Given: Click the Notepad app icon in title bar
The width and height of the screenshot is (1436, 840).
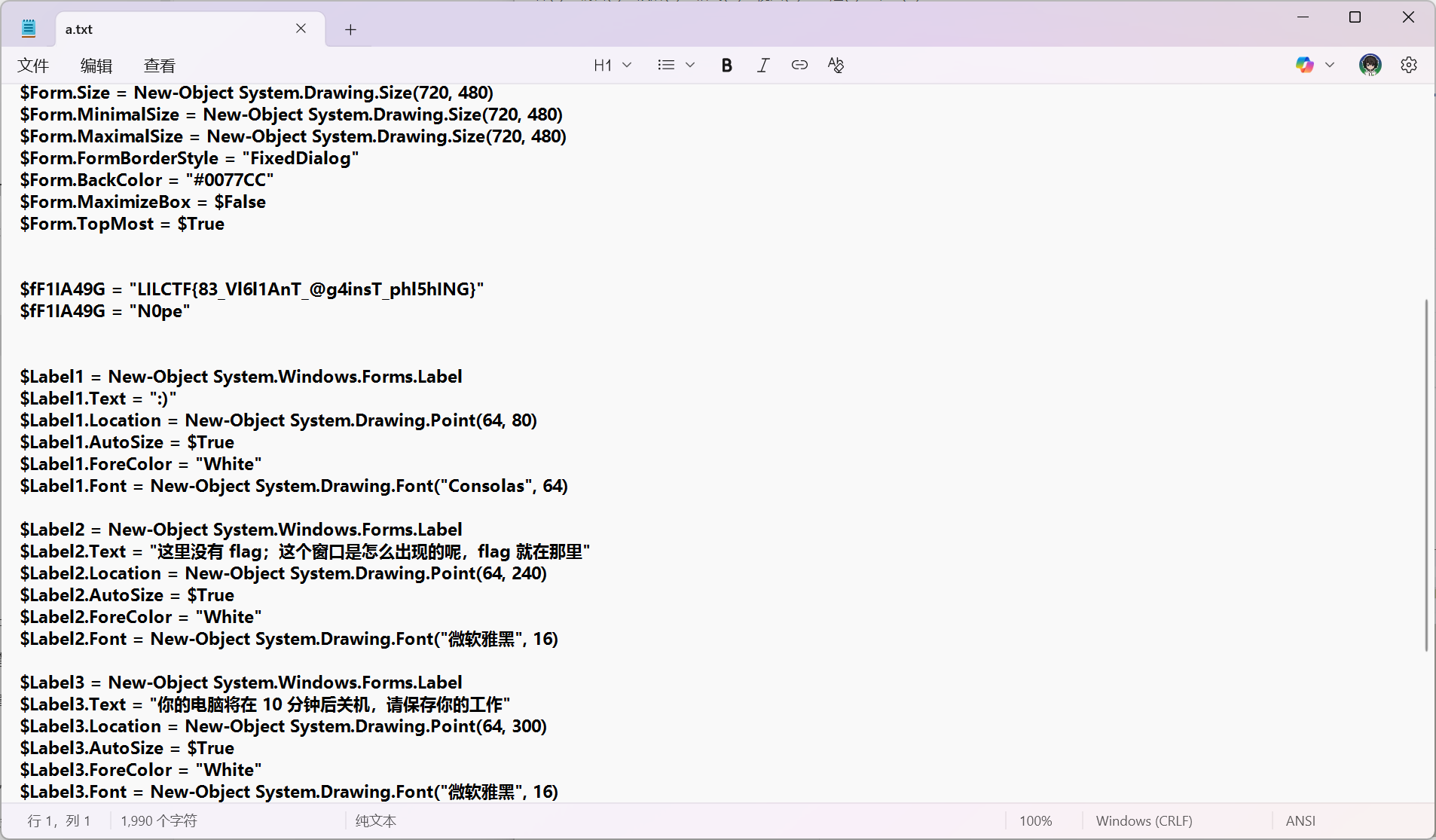Looking at the screenshot, I should [29, 29].
